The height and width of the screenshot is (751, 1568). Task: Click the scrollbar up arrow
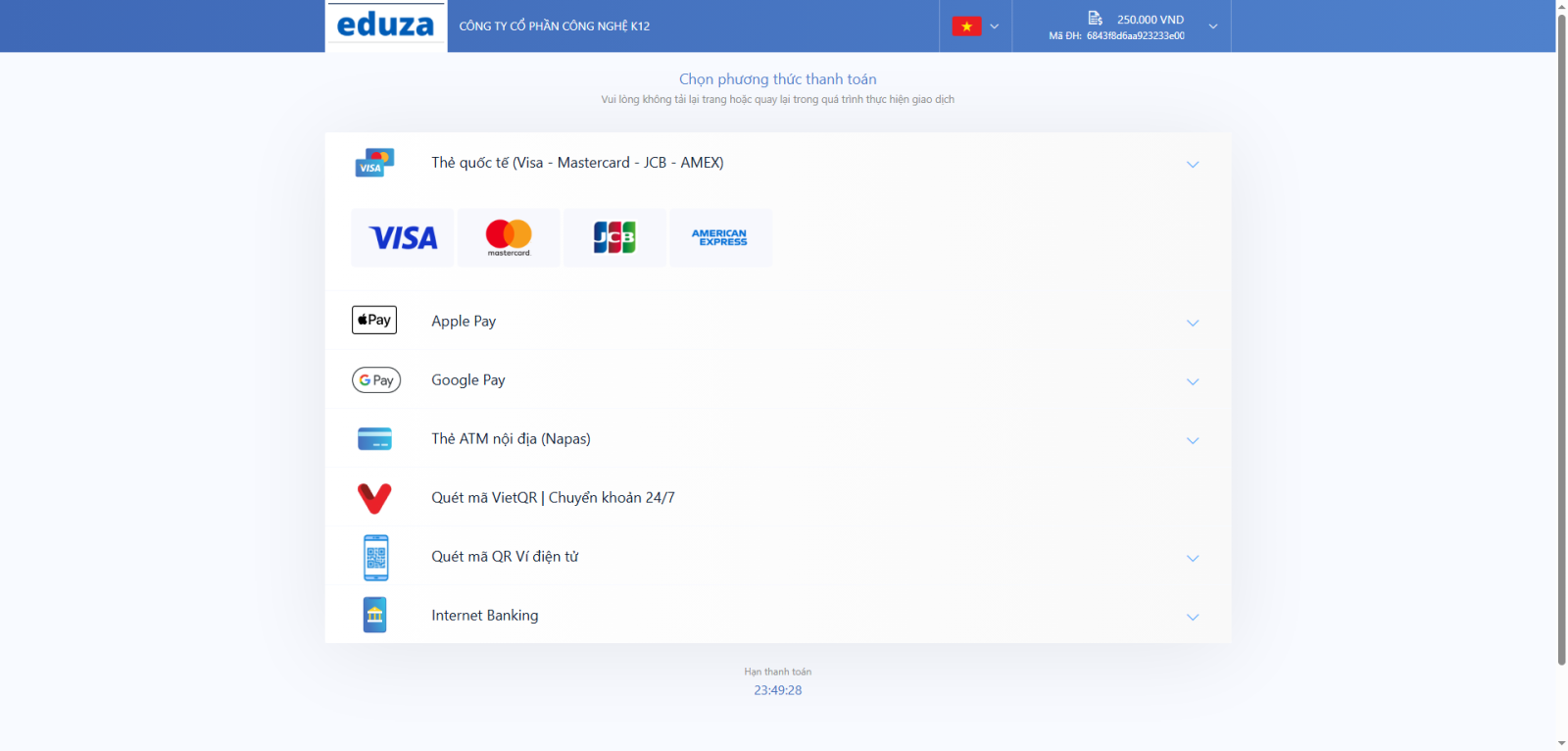click(1562, 6)
